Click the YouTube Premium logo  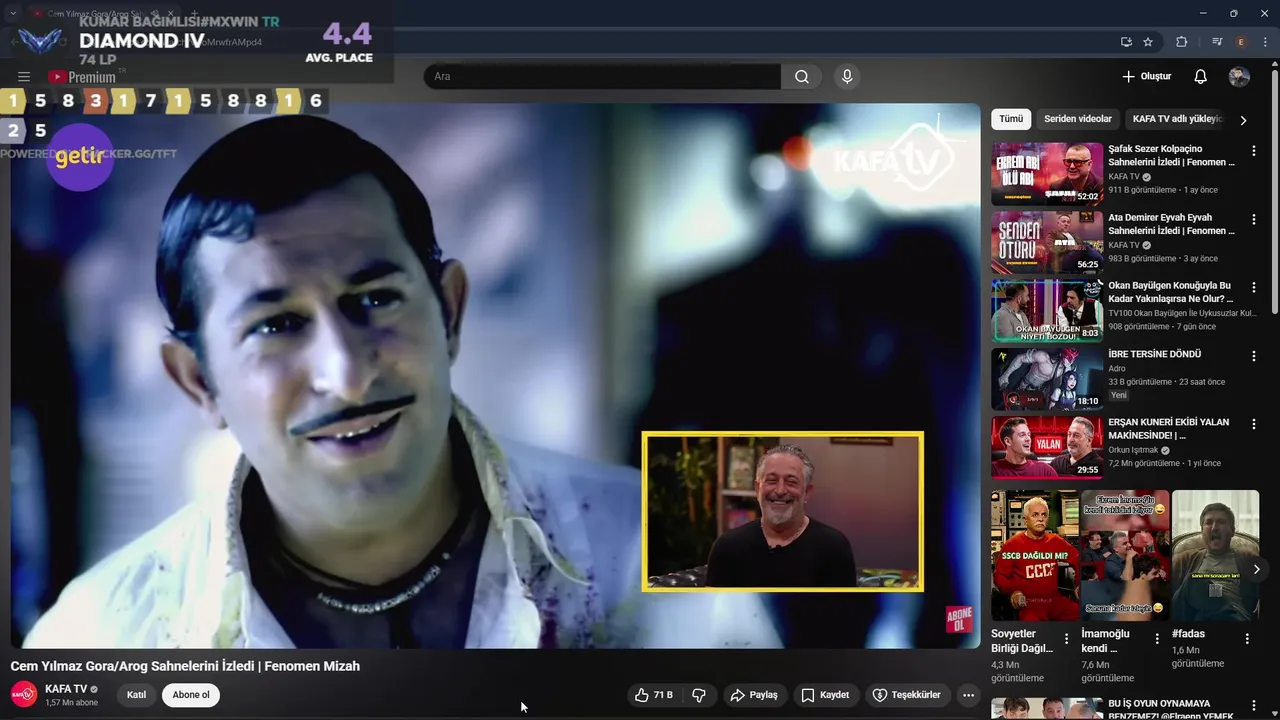[82, 77]
